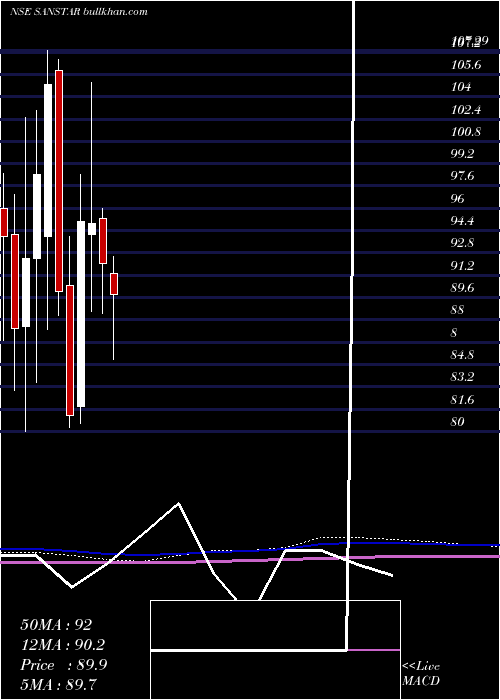Click the '5MA : 89.7' readout
The image size is (500, 700).
click(59, 684)
